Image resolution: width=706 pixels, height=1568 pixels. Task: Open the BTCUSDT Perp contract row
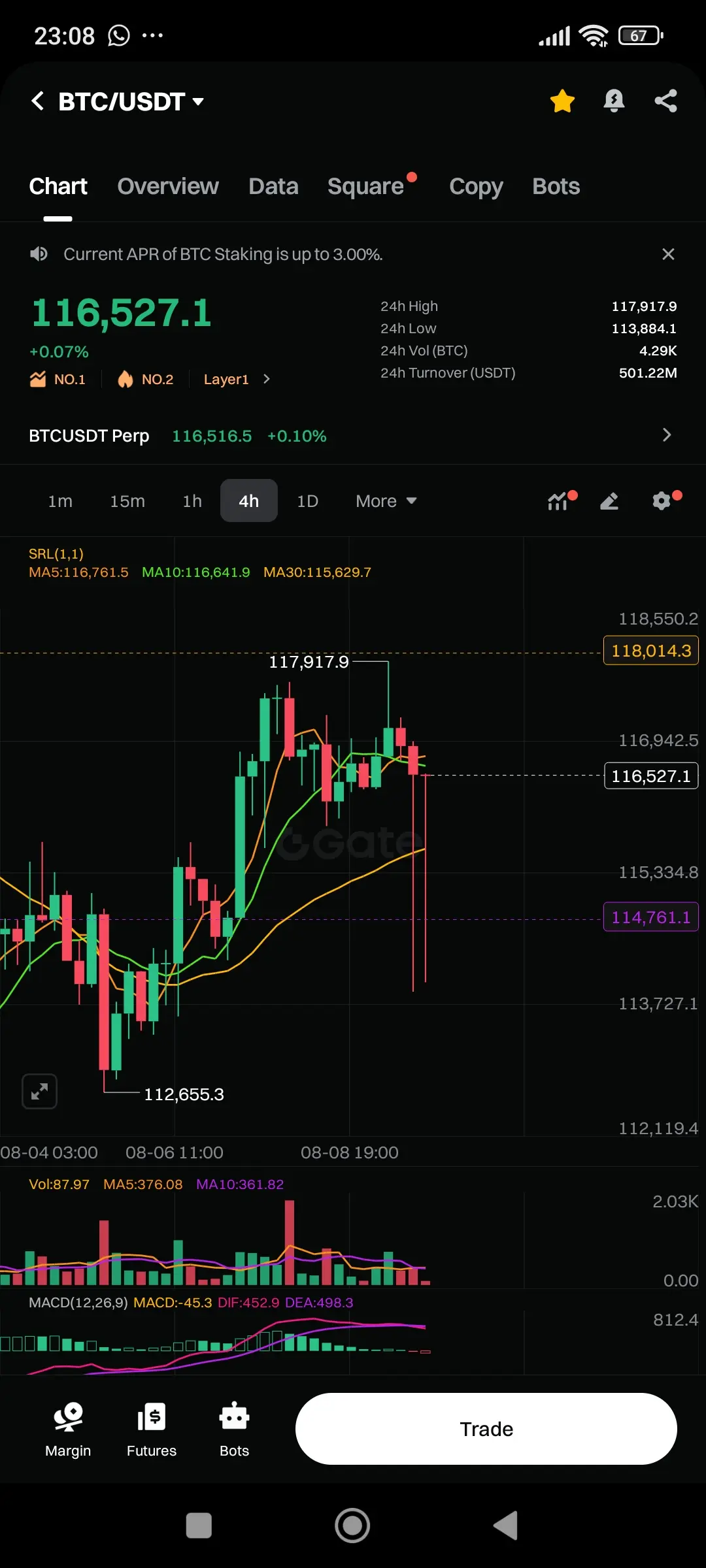(x=353, y=436)
